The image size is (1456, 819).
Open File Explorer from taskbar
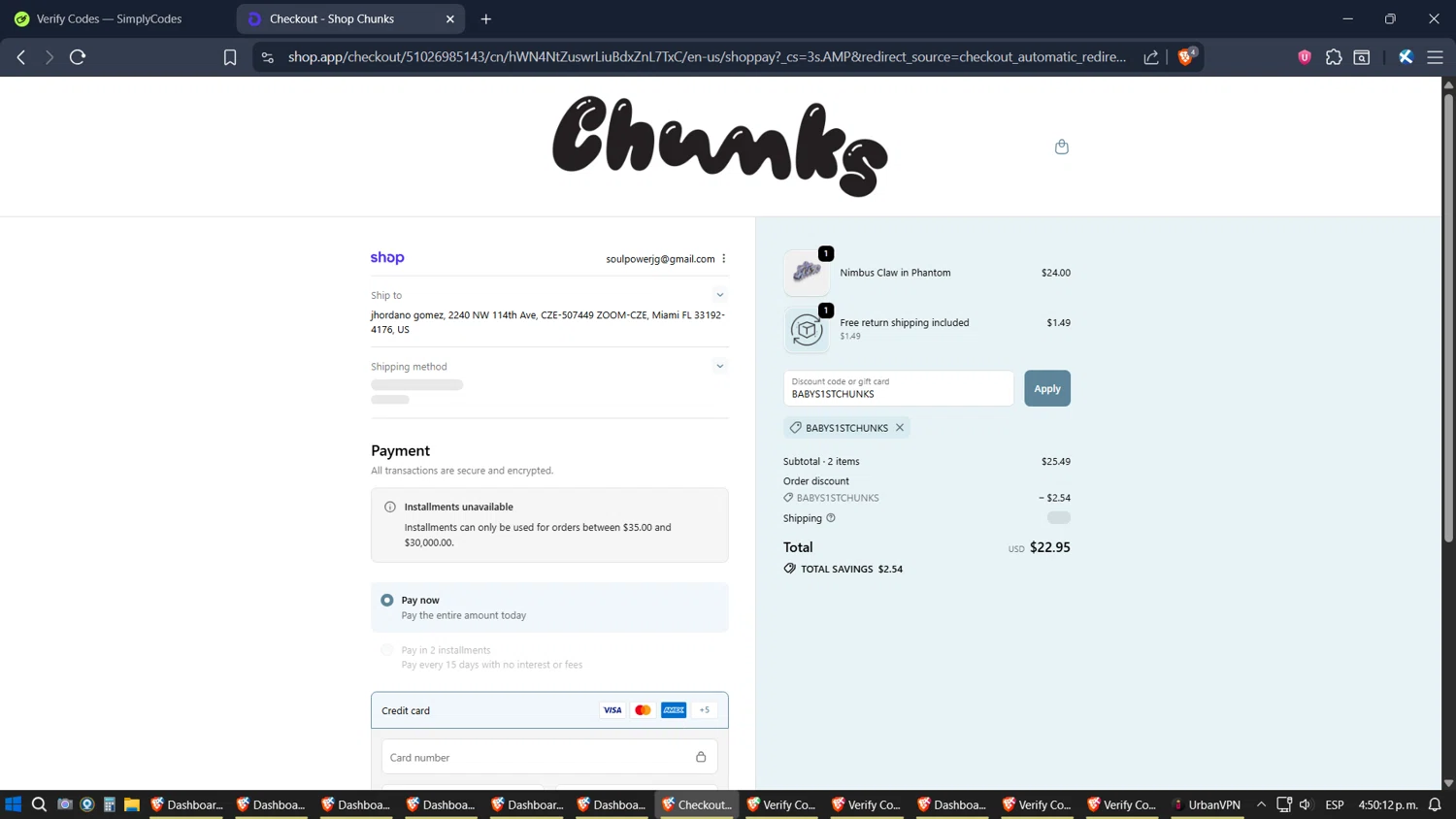point(132,804)
